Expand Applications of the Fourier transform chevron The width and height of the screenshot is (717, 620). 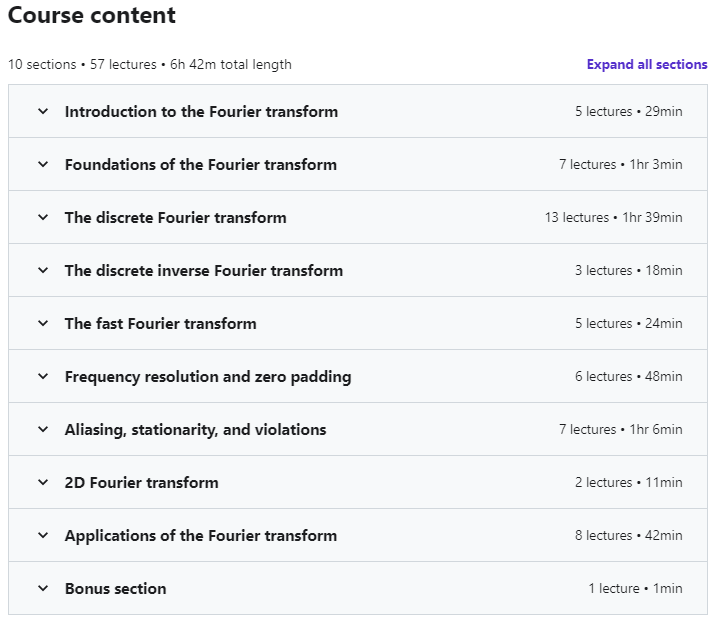43,536
